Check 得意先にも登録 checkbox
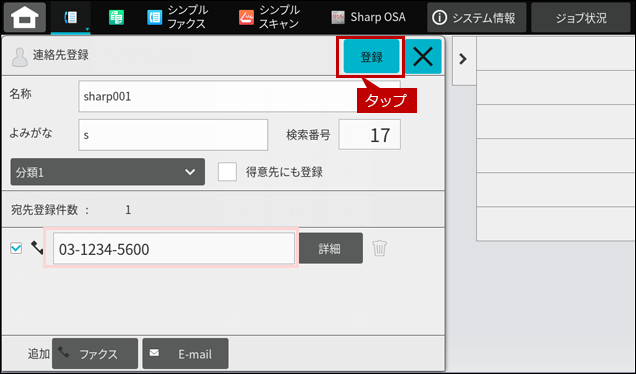 (227, 172)
